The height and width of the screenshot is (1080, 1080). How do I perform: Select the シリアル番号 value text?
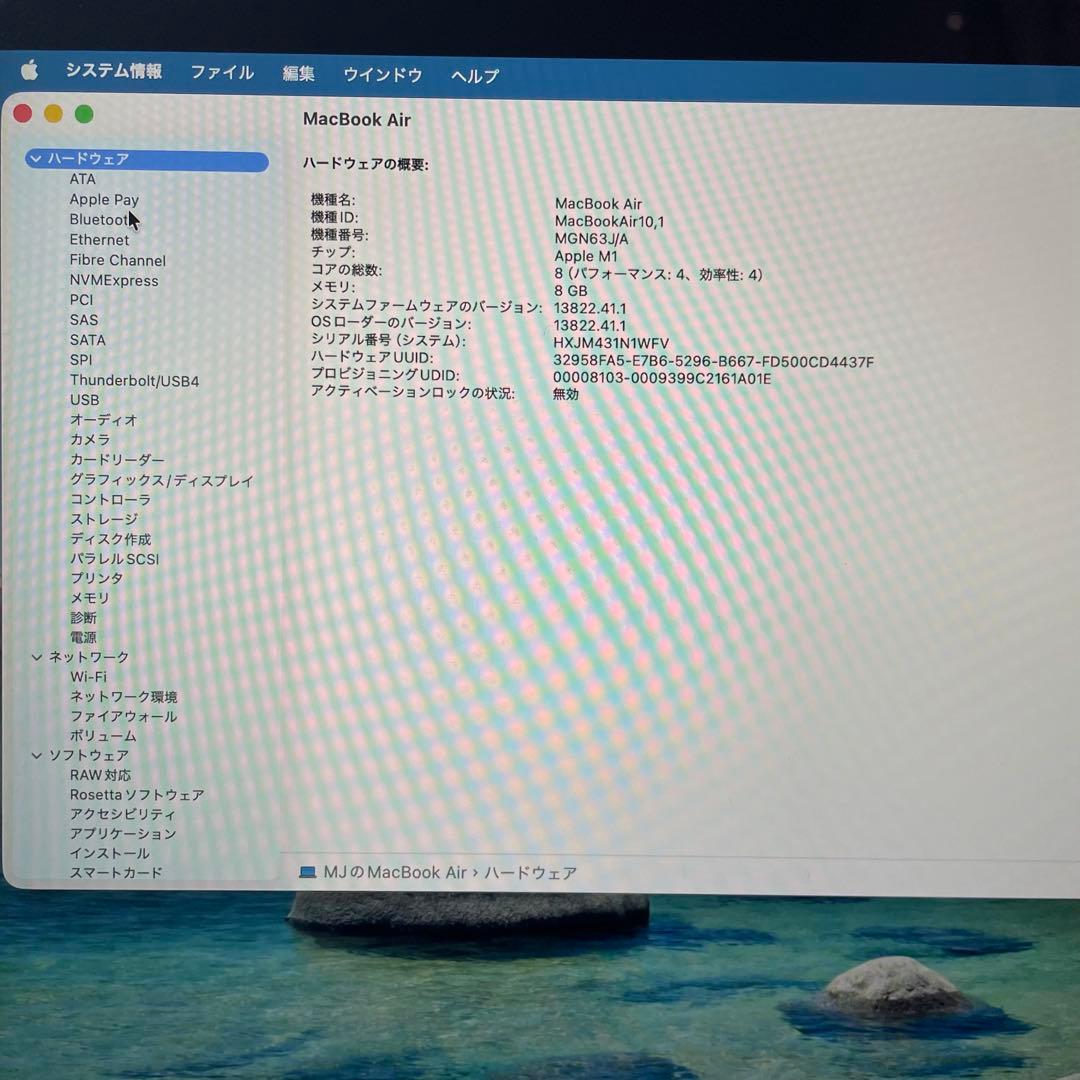(611, 343)
